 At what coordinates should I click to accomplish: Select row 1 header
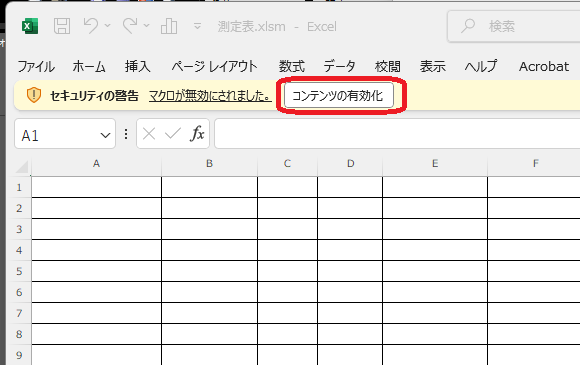click(x=19, y=187)
